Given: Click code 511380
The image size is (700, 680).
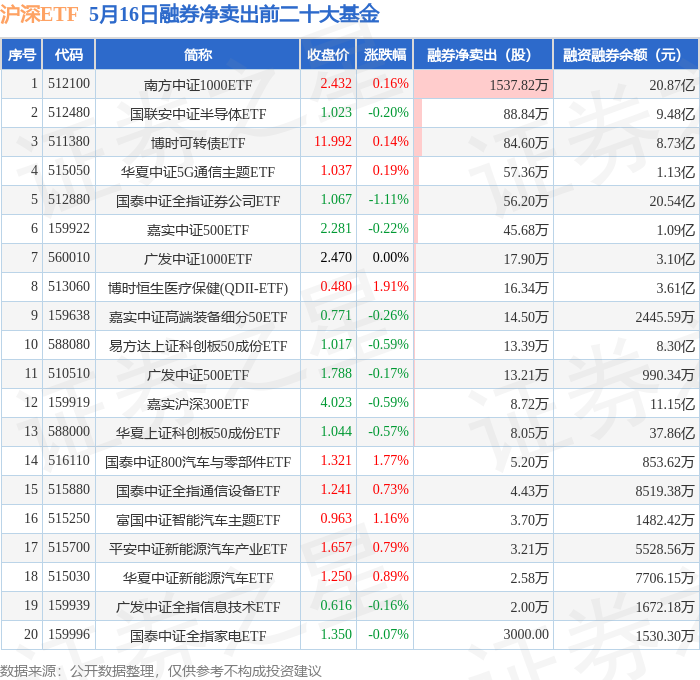Looking at the screenshot, I should click(x=69, y=142).
